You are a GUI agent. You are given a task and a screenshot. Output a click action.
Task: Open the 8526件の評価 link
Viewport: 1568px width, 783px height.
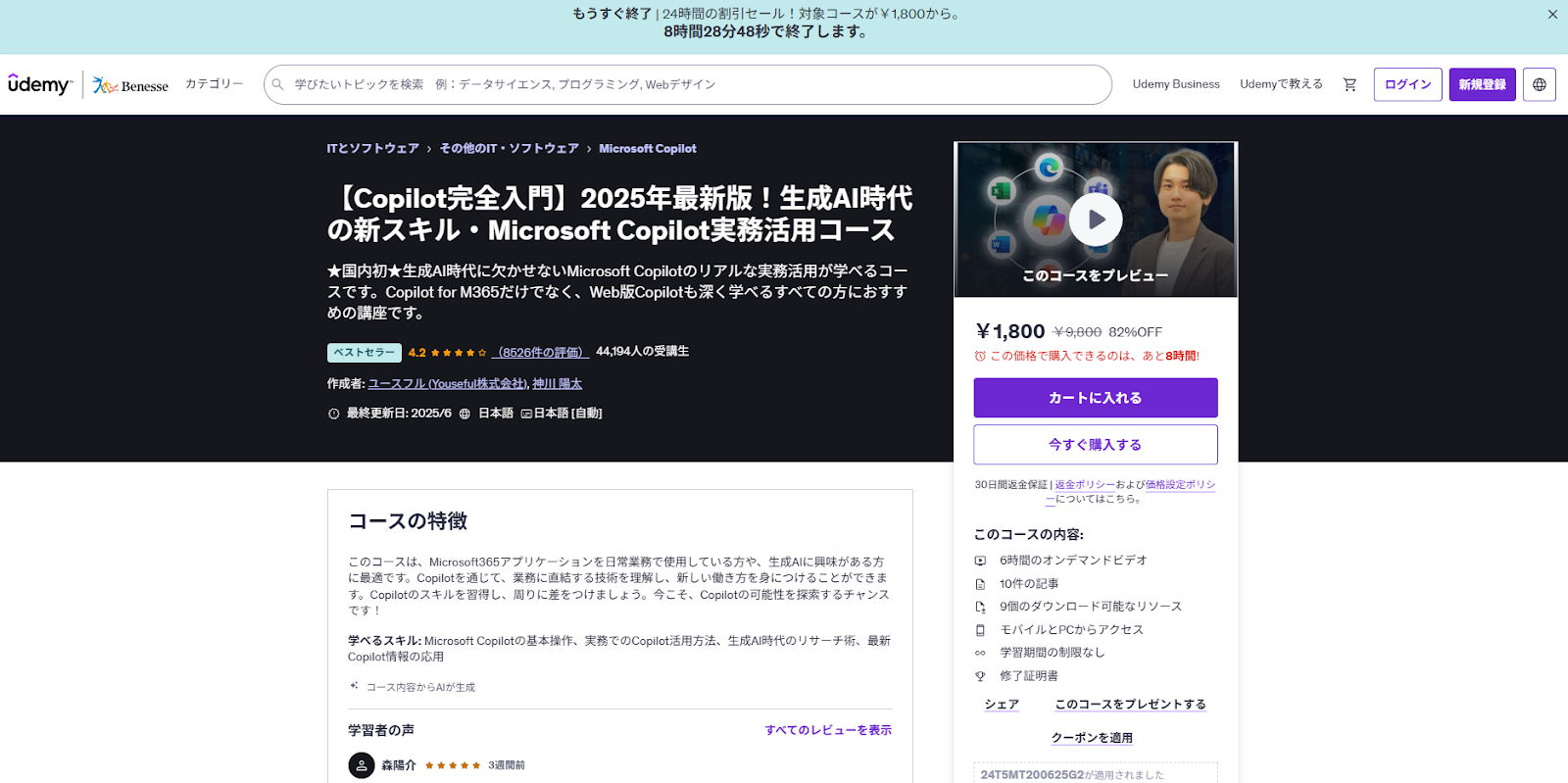coord(540,353)
